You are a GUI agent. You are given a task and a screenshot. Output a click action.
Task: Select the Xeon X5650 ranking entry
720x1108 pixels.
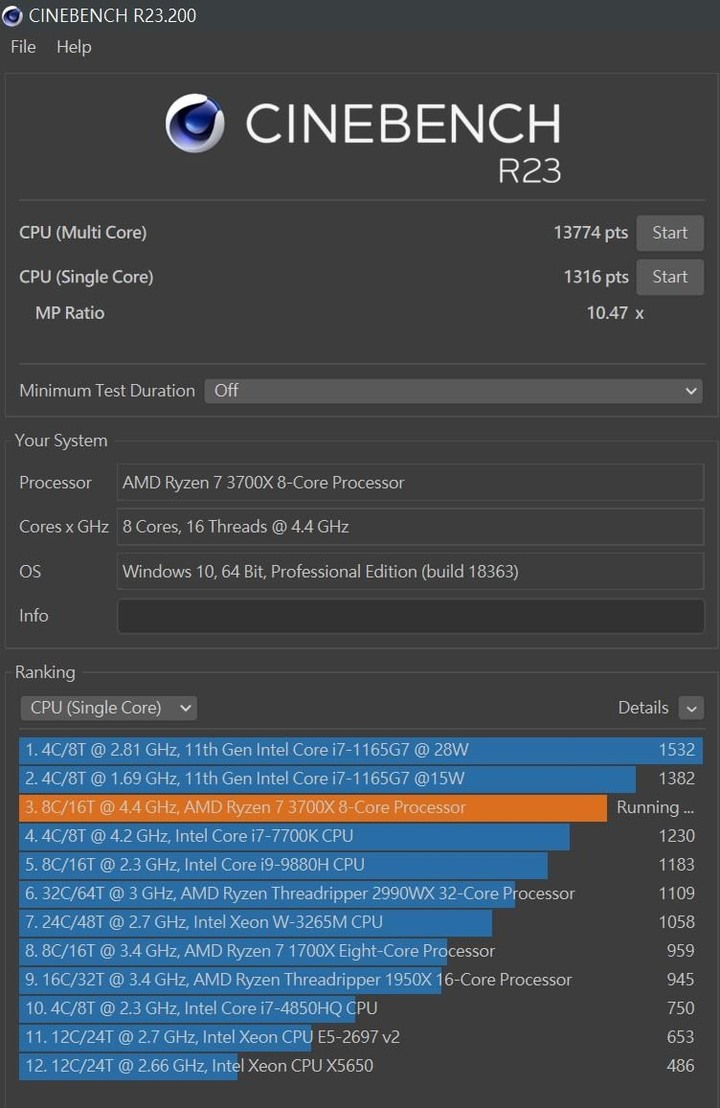pos(361,1066)
